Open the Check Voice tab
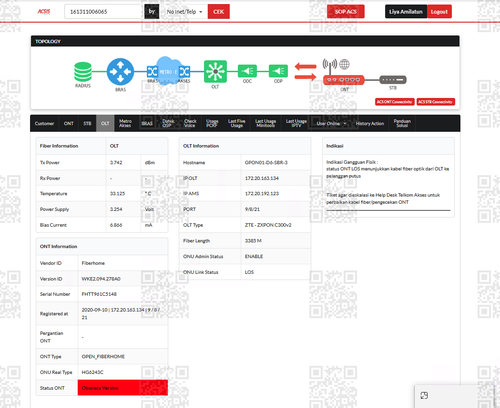 coord(190,123)
